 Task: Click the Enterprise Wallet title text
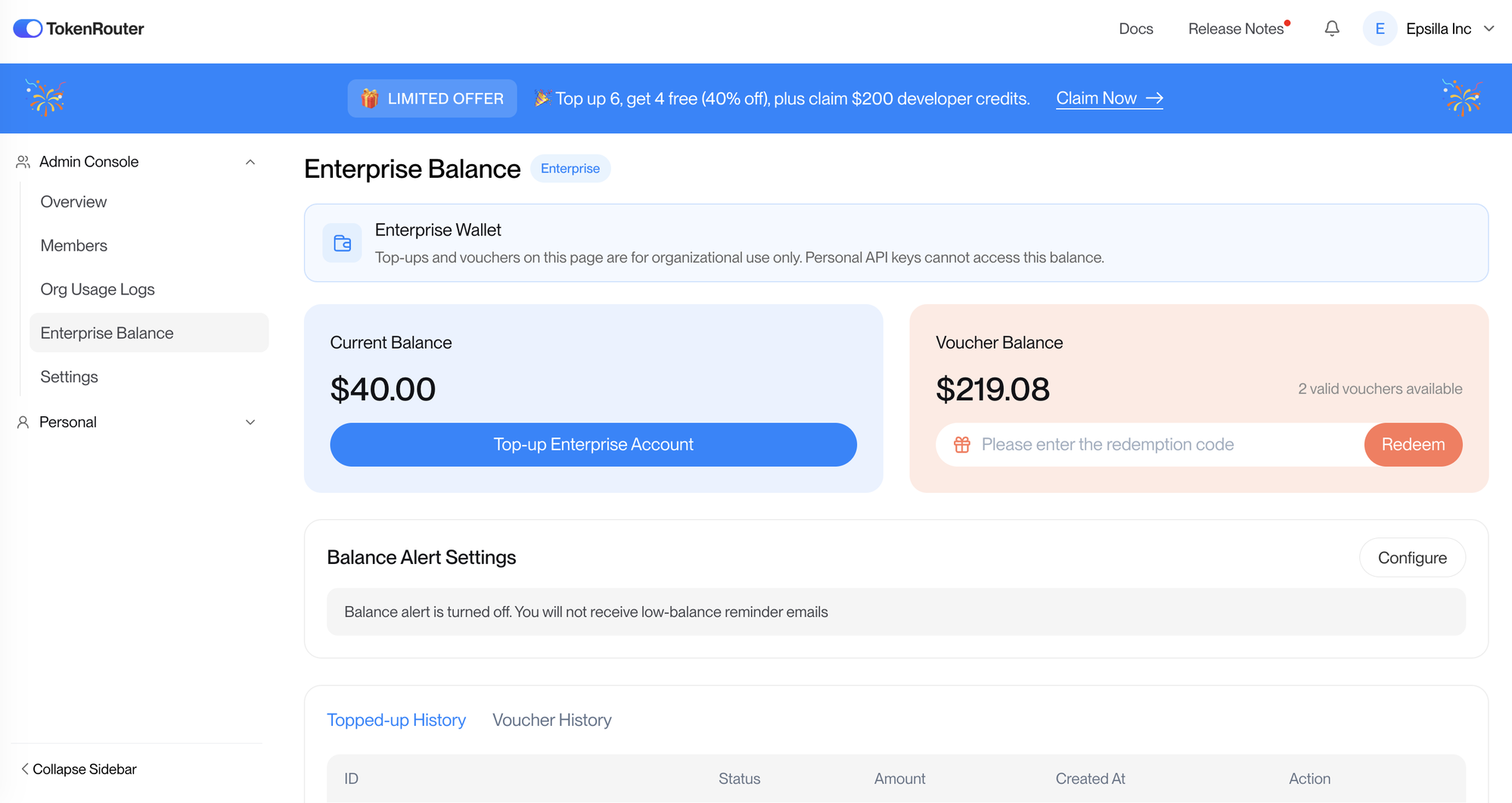(x=438, y=230)
